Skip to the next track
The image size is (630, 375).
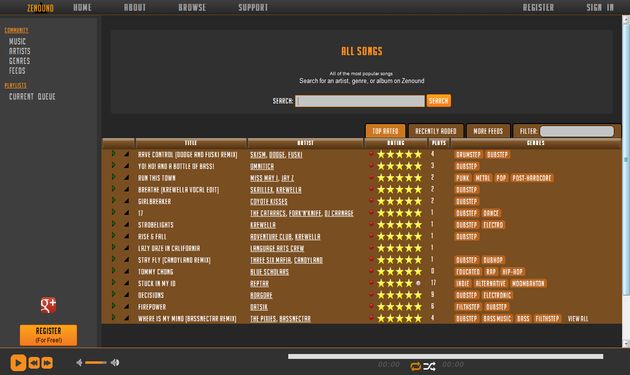(x=47, y=363)
